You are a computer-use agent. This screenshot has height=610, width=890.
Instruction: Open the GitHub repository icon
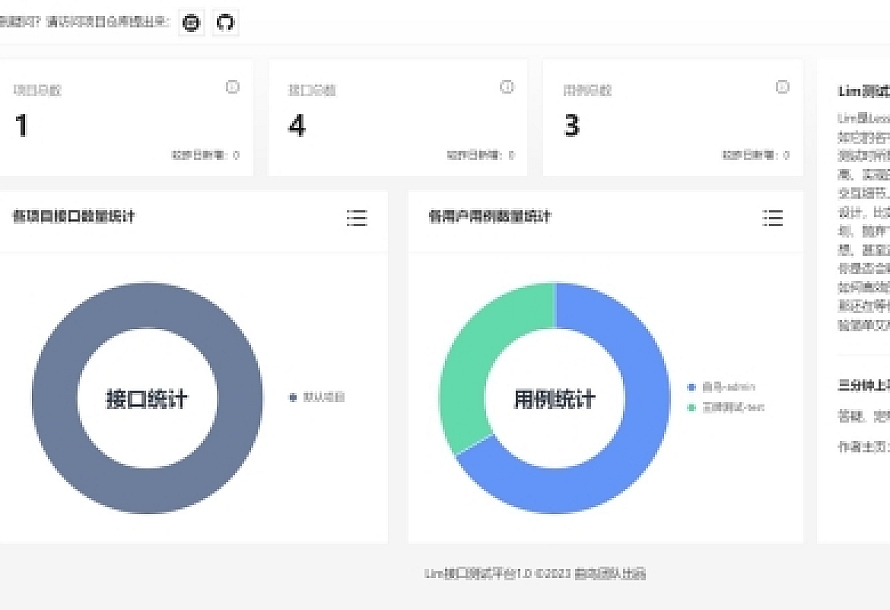coord(226,23)
